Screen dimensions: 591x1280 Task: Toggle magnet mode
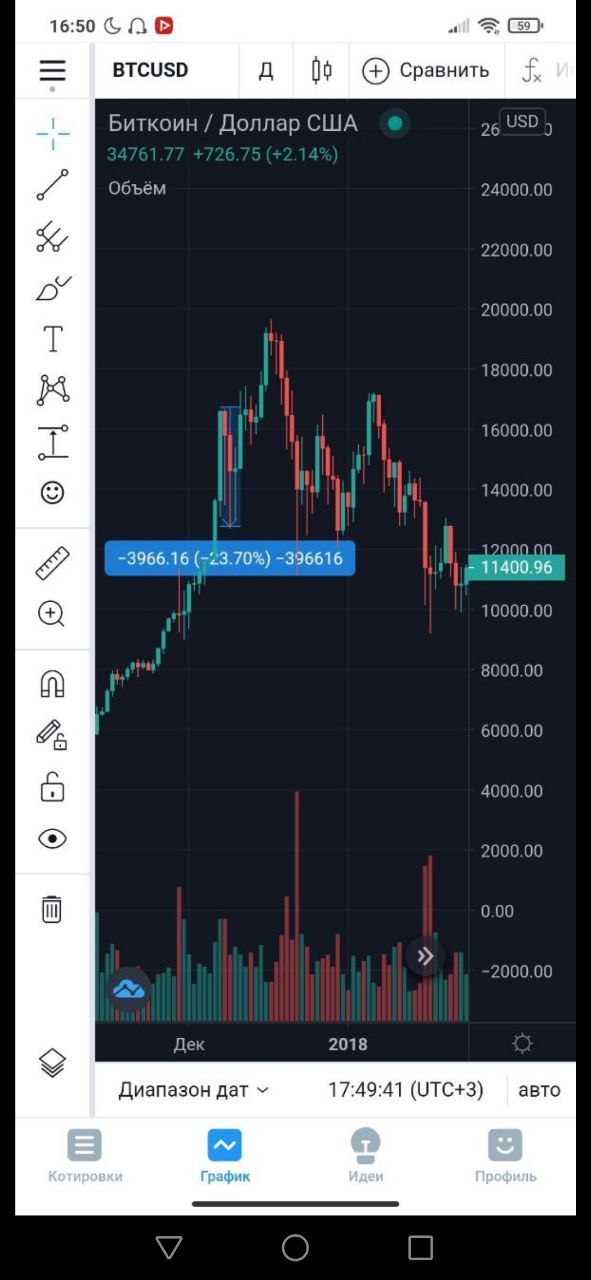click(52, 684)
